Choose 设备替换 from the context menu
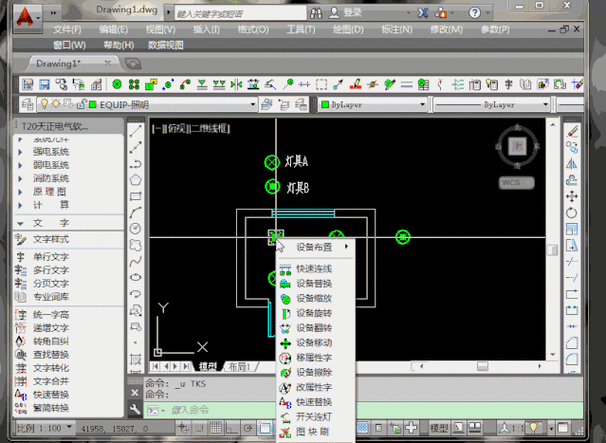The height and width of the screenshot is (443, 606). point(315,283)
